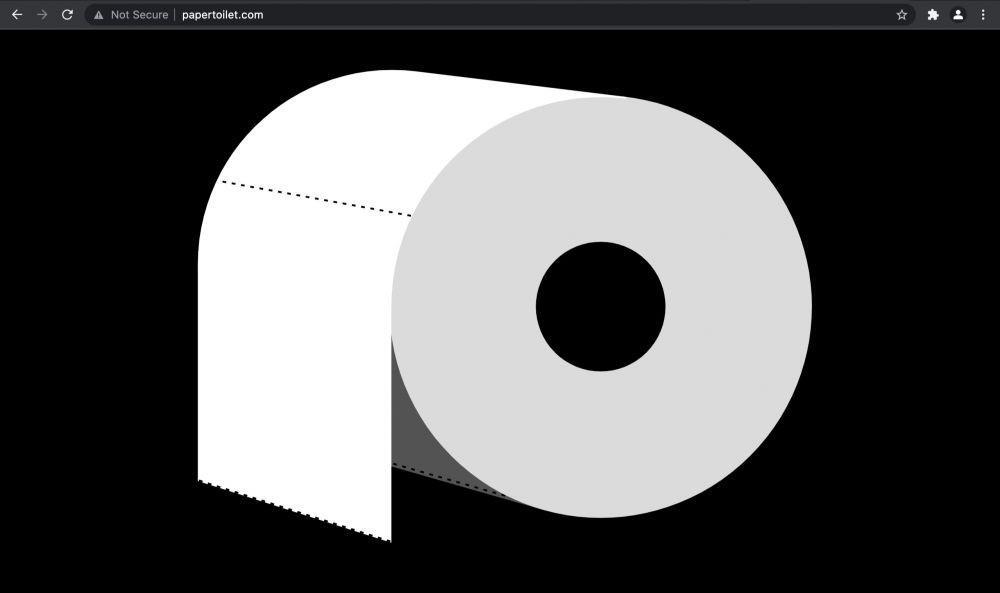Reload the papertoilet.com page

67,15
